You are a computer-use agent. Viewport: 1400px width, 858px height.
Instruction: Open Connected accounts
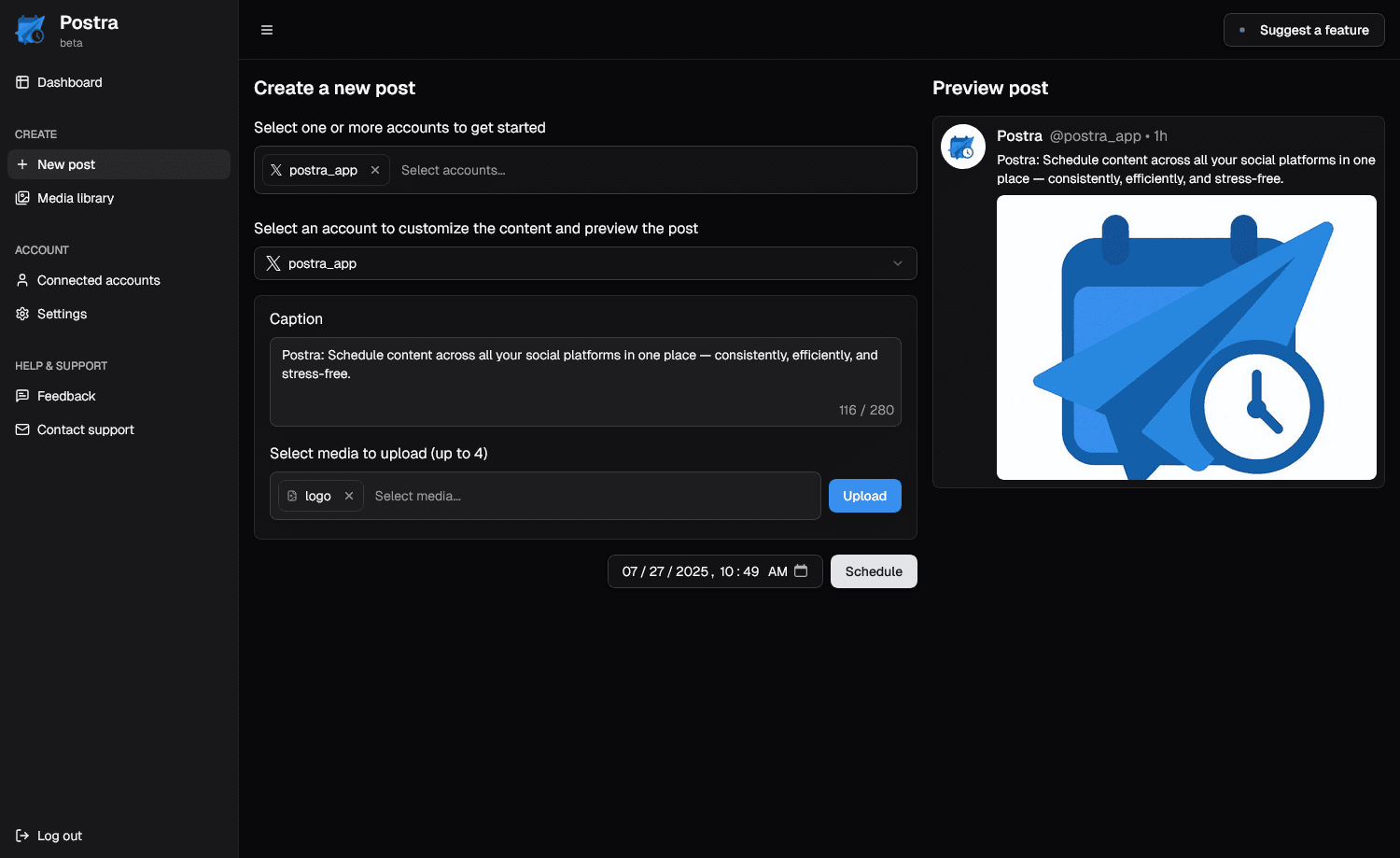pyautogui.click(x=119, y=280)
